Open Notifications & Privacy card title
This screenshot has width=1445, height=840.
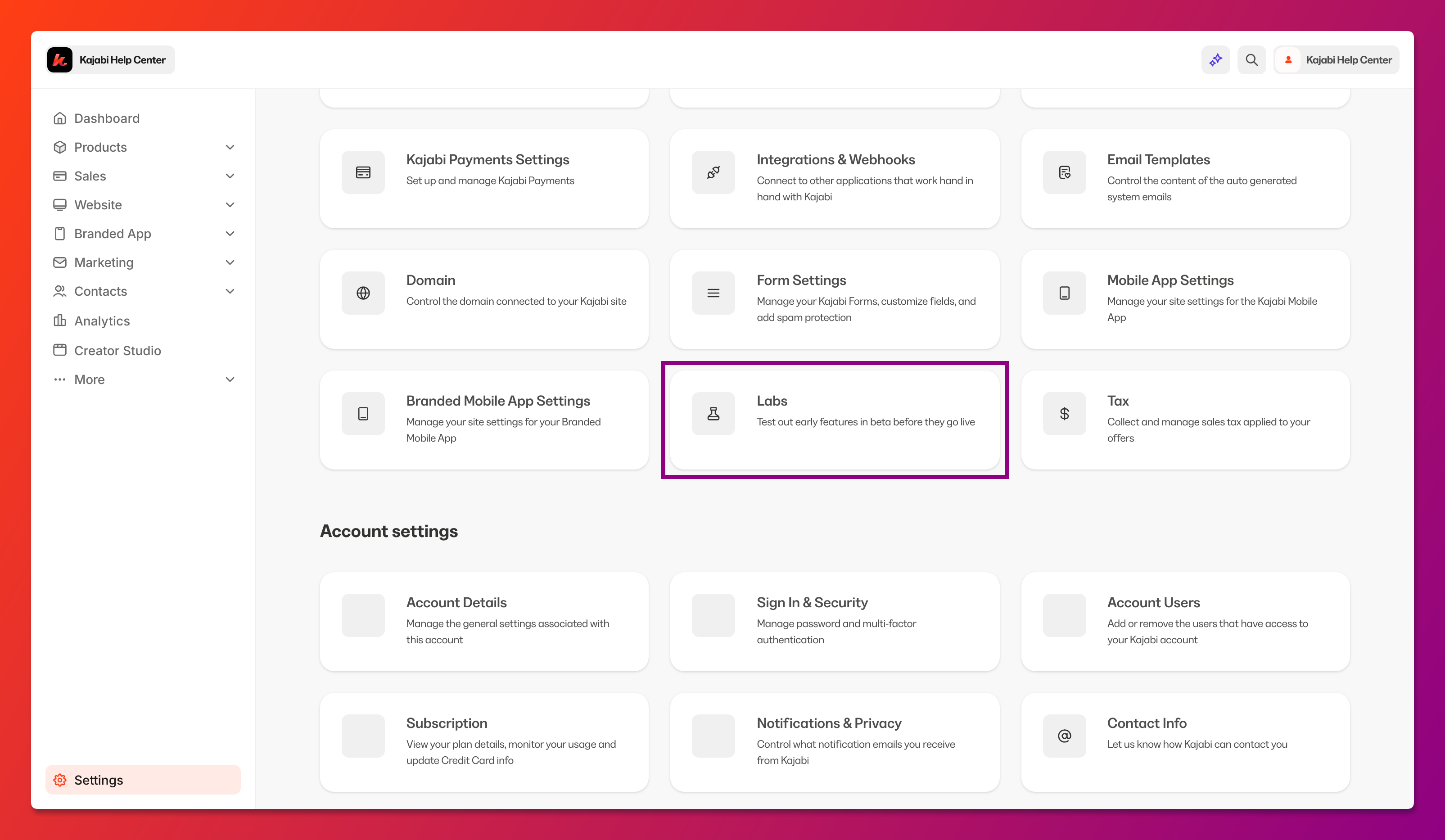pos(829,723)
